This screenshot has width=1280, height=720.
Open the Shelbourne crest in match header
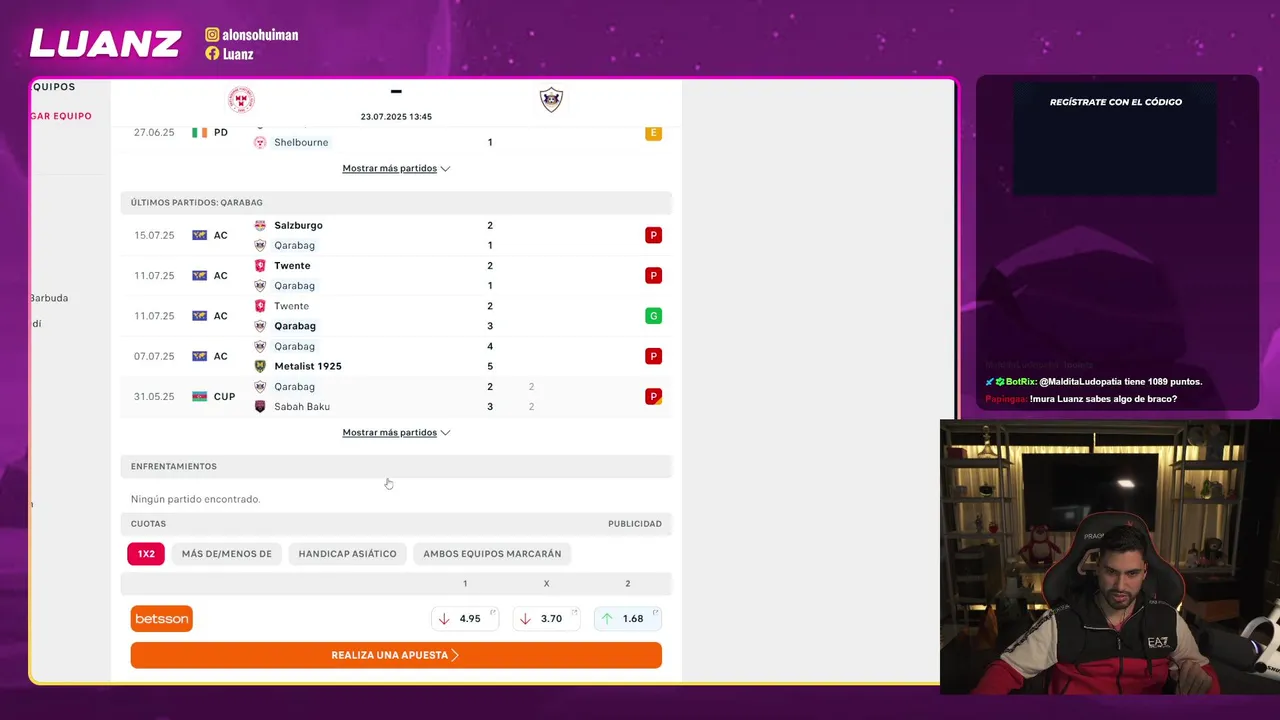coord(241,100)
